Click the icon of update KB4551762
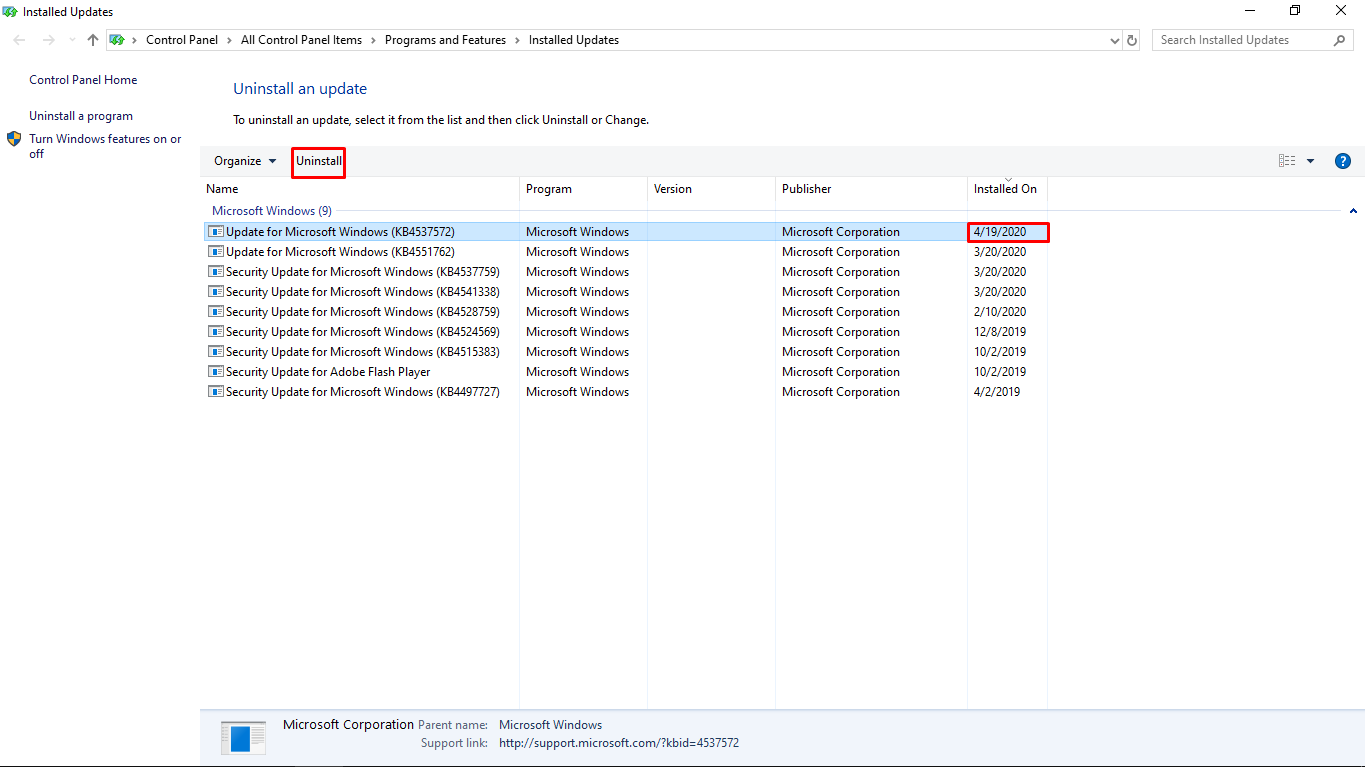This screenshot has width=1365, height=767. (215, 252)
